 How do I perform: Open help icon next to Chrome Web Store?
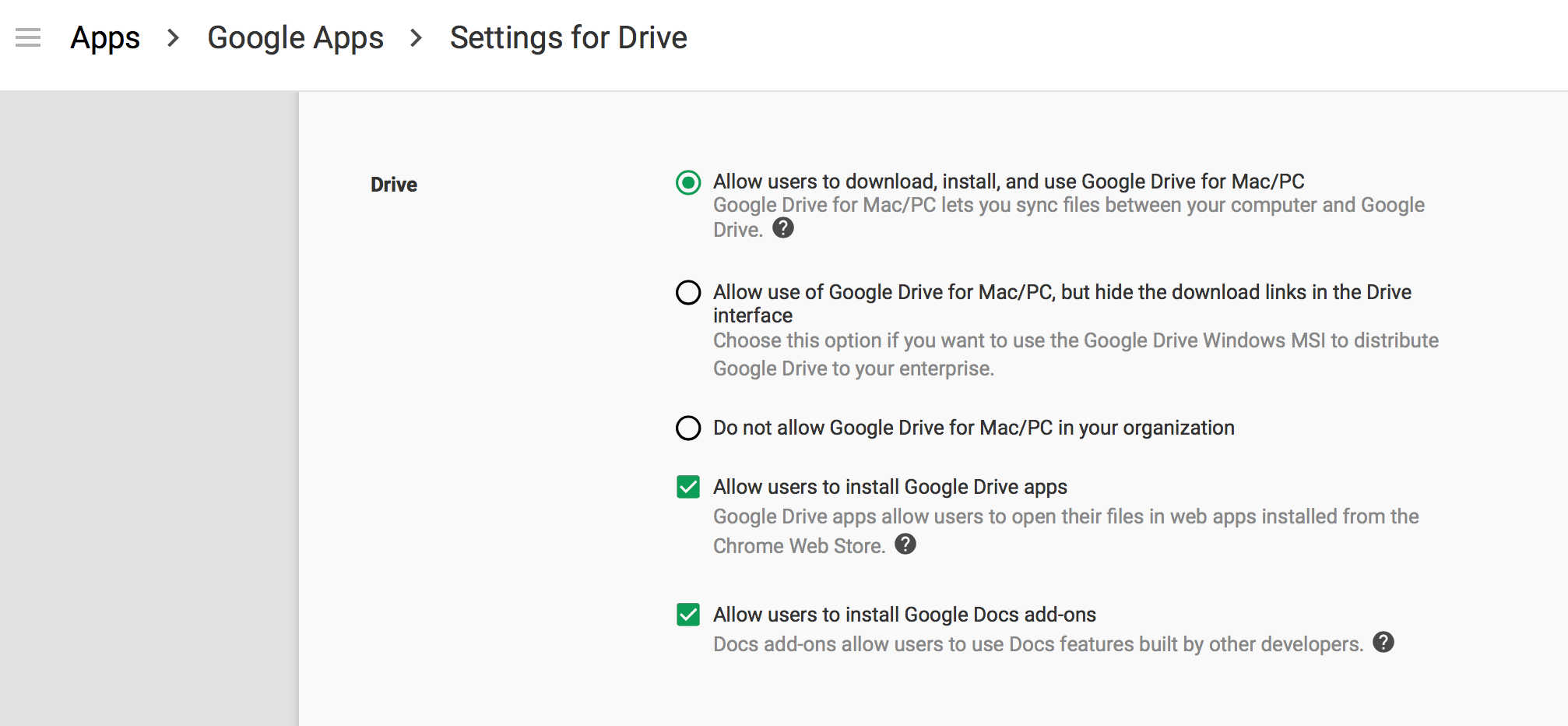(x=905, y=544)
